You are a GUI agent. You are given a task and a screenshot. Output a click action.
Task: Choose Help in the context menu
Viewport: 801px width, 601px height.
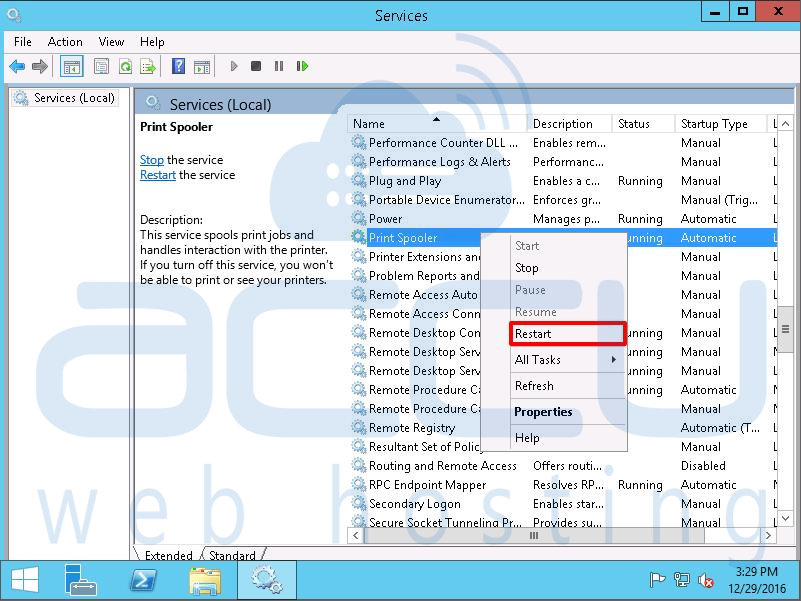[568, 438]
